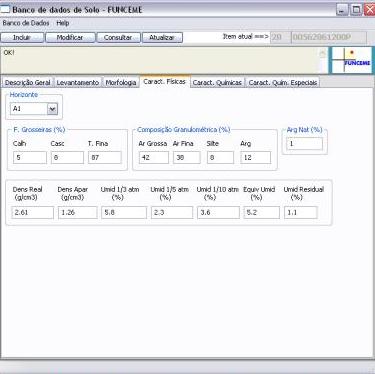Close the Banco de dados window
This screenshot has width=375, height=374.
point(369,10)
